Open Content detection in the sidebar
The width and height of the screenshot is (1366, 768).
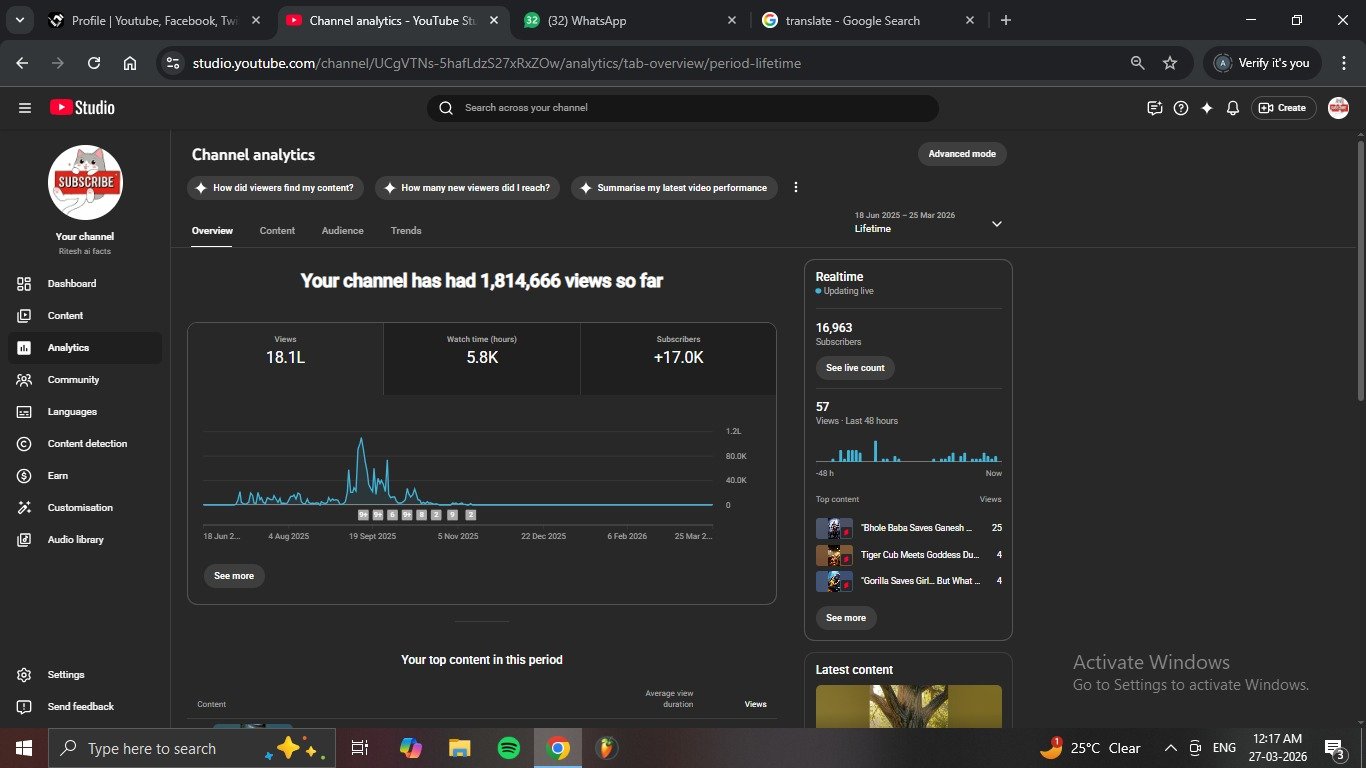87,444
